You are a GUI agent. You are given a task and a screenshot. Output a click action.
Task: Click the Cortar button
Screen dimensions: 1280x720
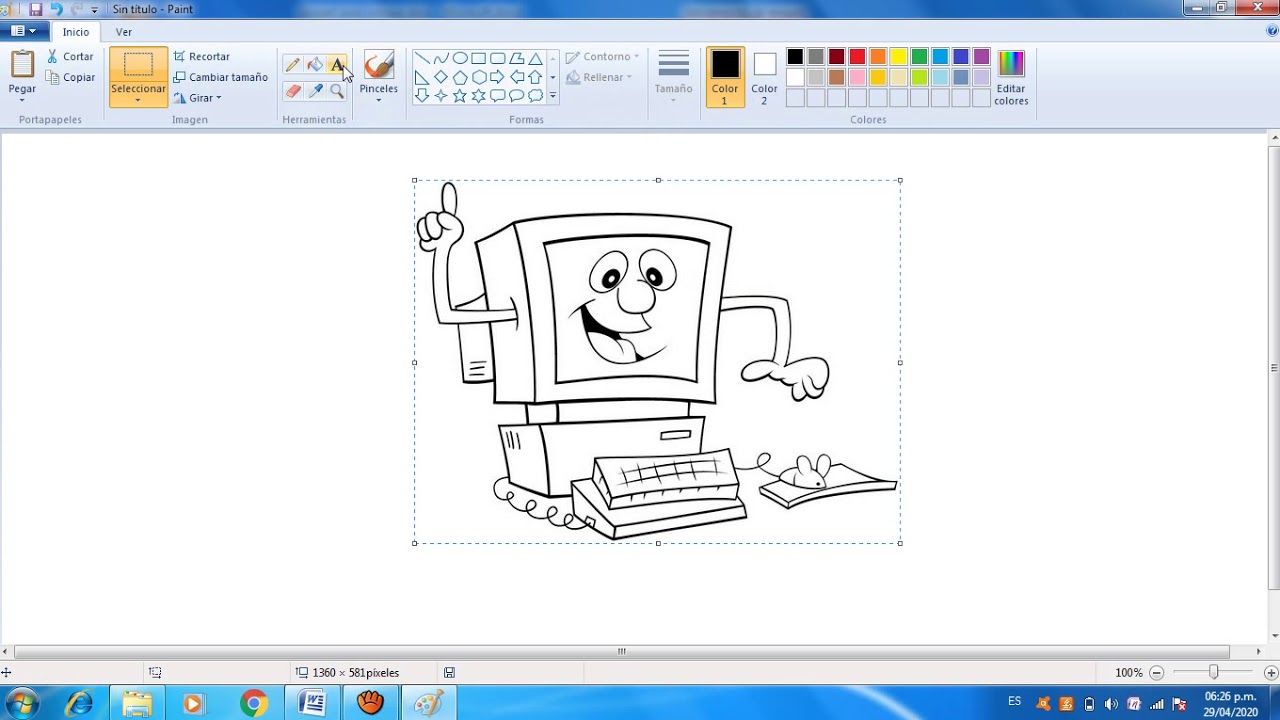(69, 57)
